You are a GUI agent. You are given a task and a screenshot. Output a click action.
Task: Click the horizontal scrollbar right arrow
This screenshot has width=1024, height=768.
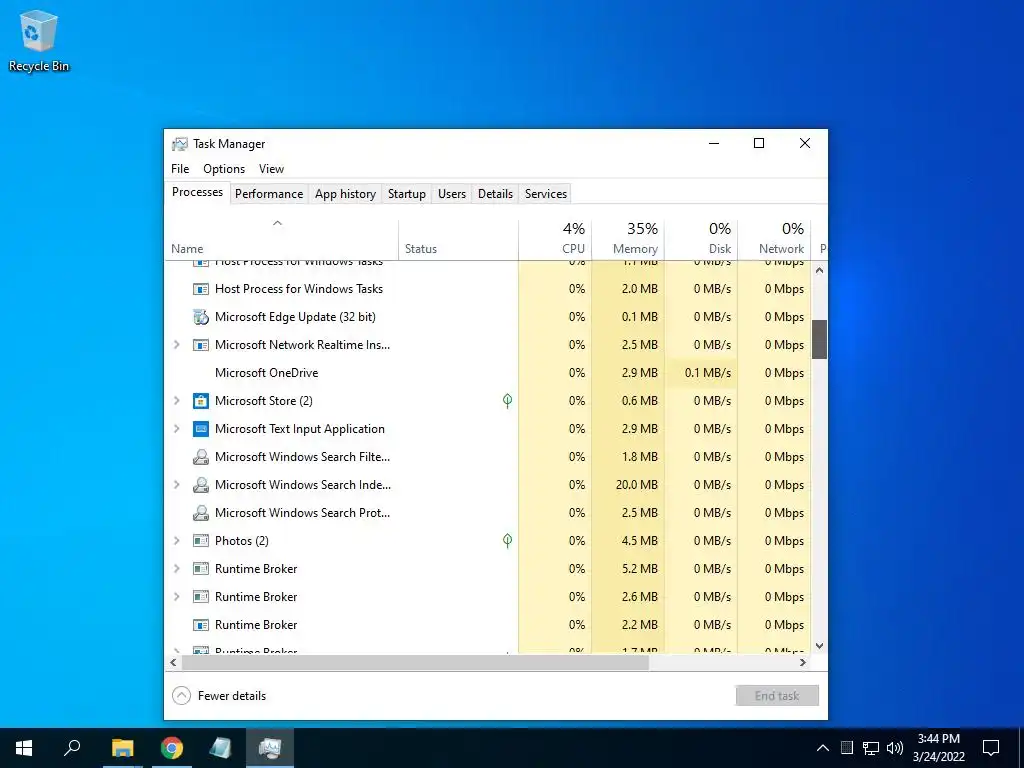803,662
